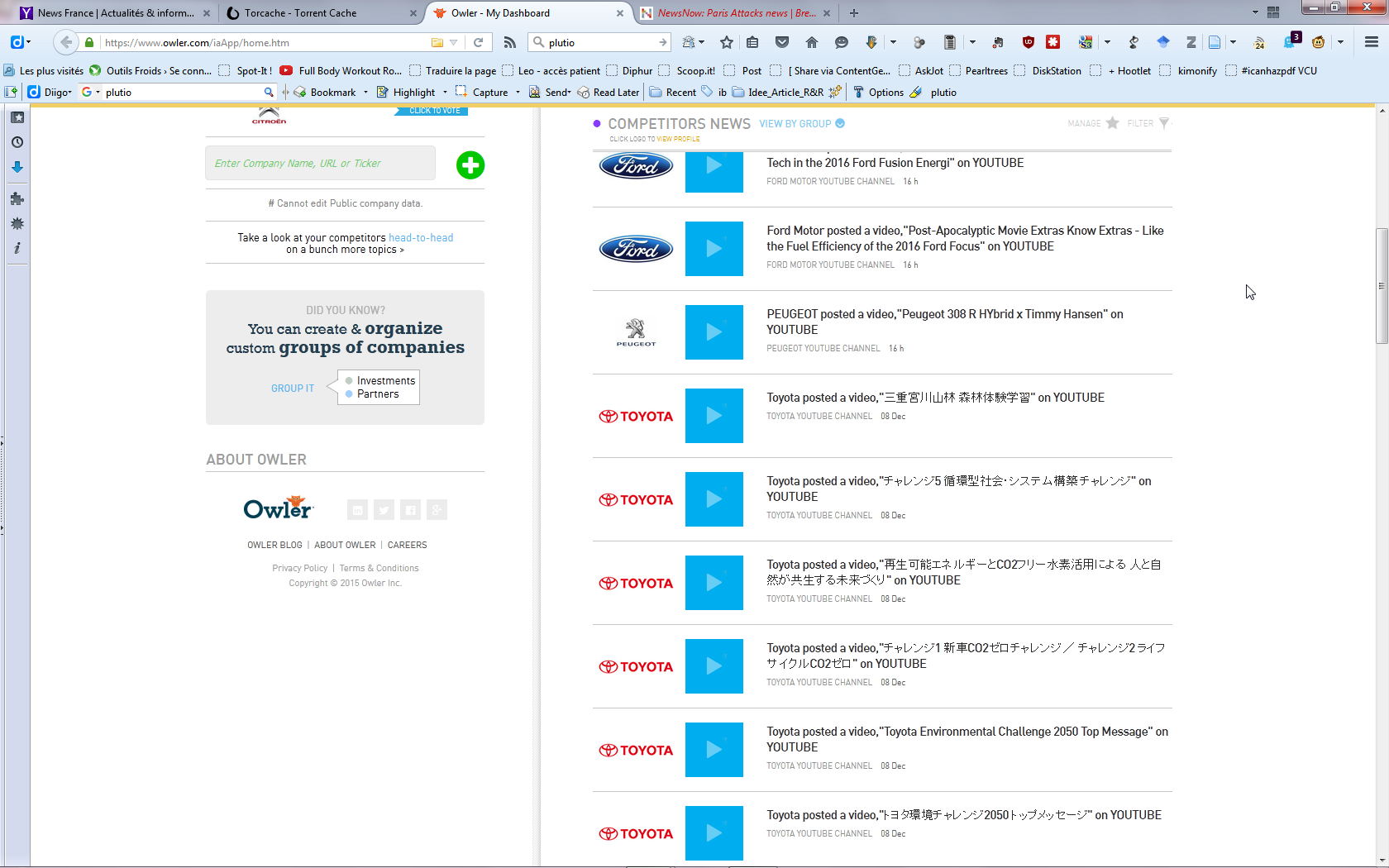The image size is (1389, 868).
Task: Click Manage star icon in Competitors News
Action: pos(1113,123)
